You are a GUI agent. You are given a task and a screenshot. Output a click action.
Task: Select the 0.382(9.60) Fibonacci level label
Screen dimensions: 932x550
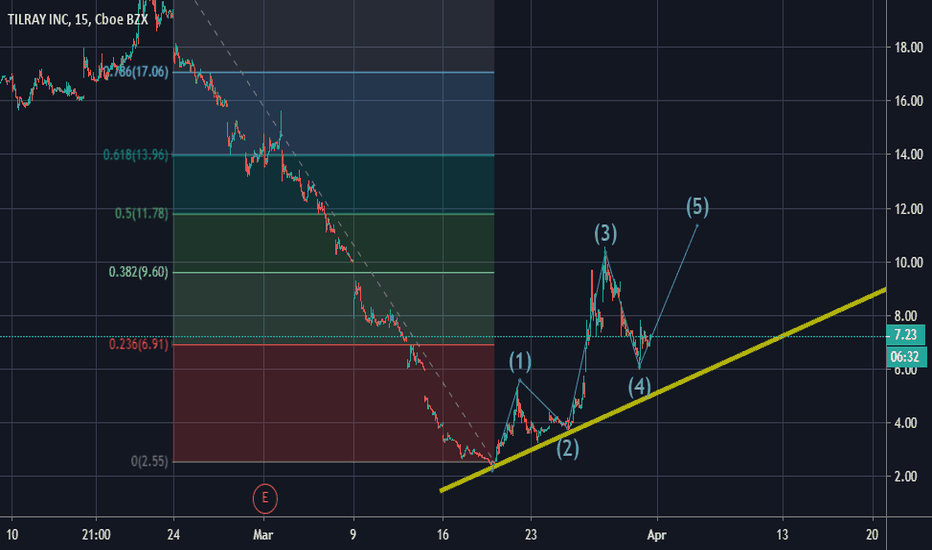tap(138, 272)
